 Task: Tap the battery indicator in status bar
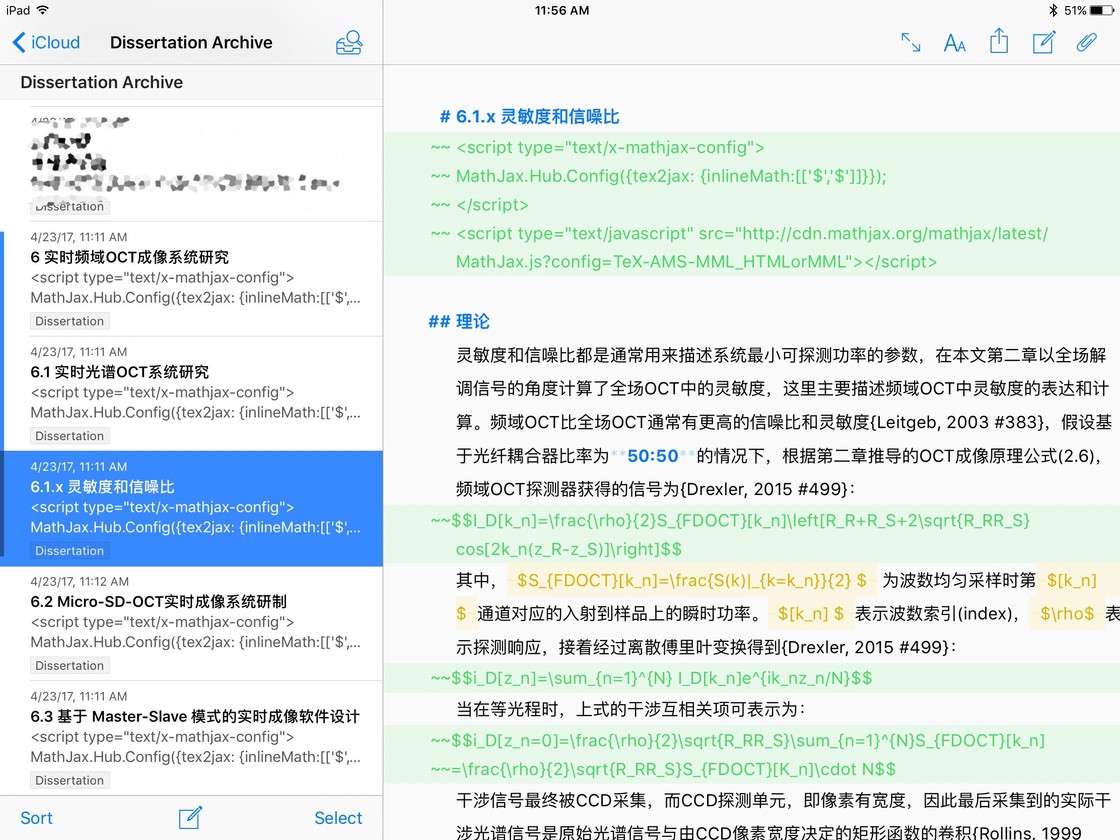tap(1101, 10)
